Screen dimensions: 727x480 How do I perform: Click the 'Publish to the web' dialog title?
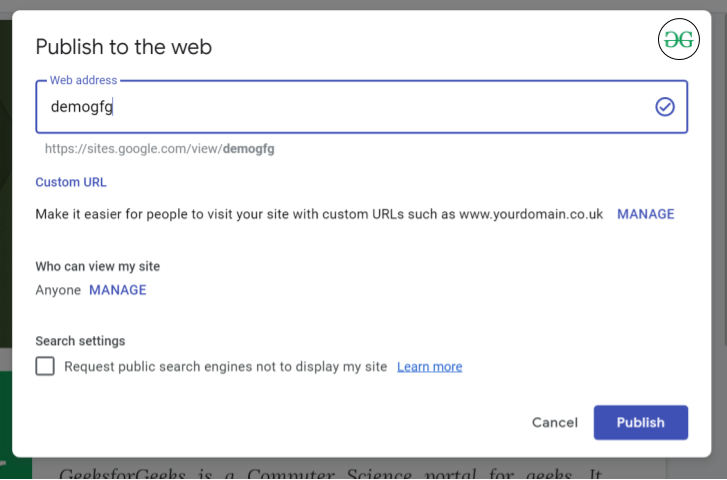(x=123, y=47)
